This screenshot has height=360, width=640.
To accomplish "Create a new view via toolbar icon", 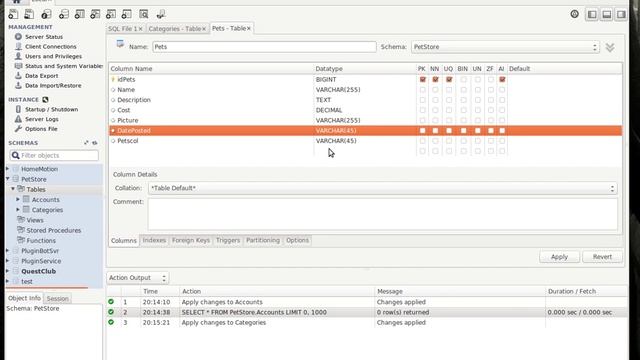I will click(95, 14).
